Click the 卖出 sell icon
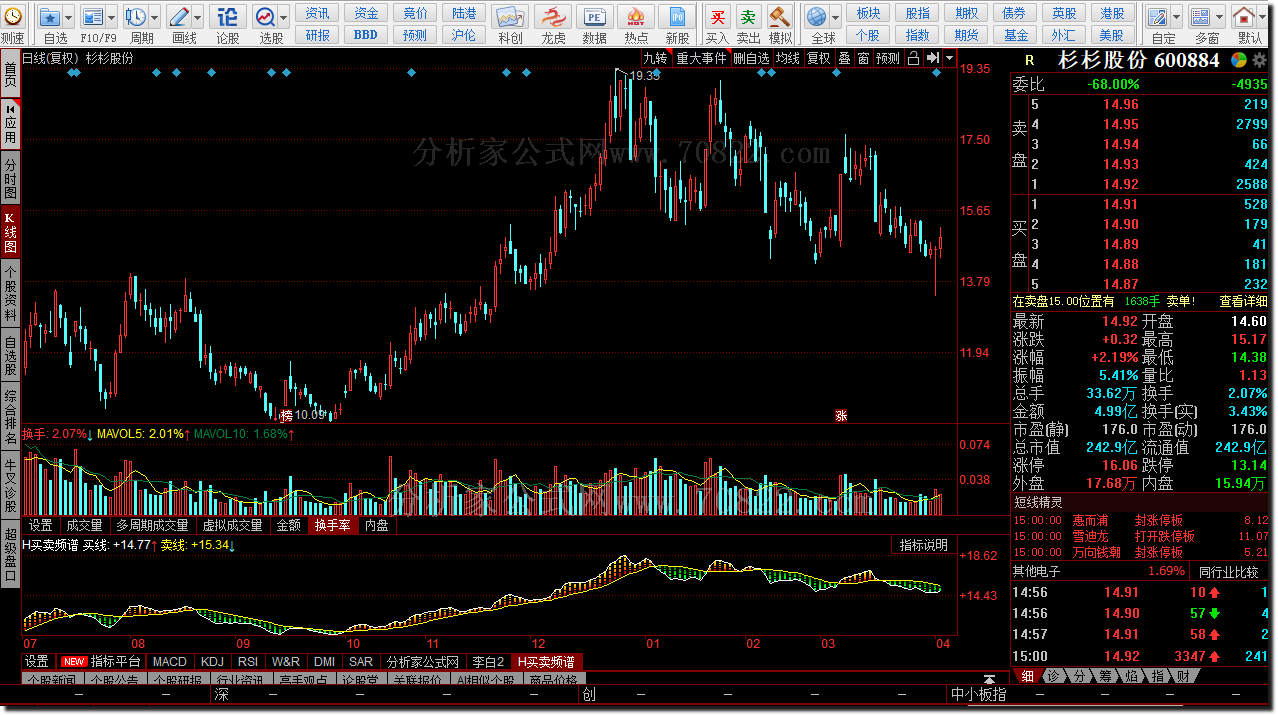This screenshot has height=715, width=1278. (x=748, y=17)
